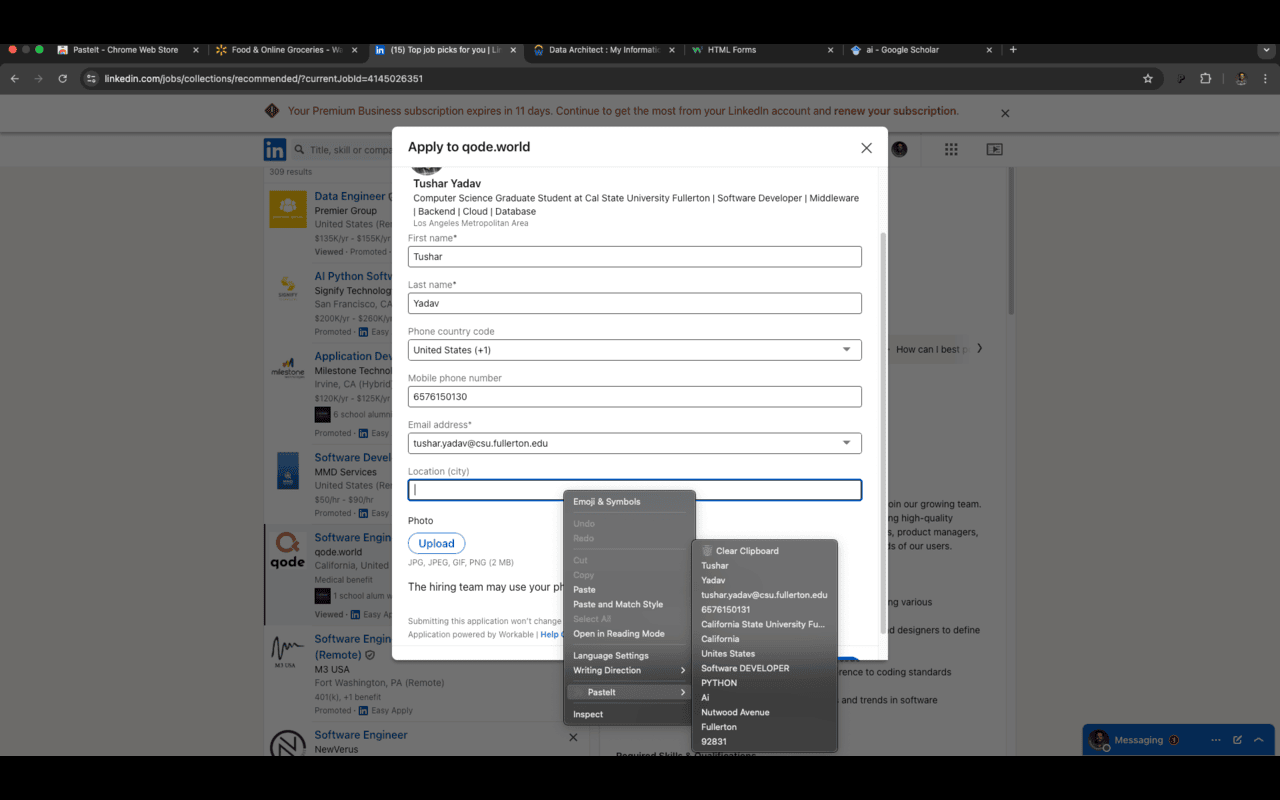The width and height of the screenshot is (1280, 800).
Task: Dismiss the Premium subscription banner
Action: [x=1005, y=113]
